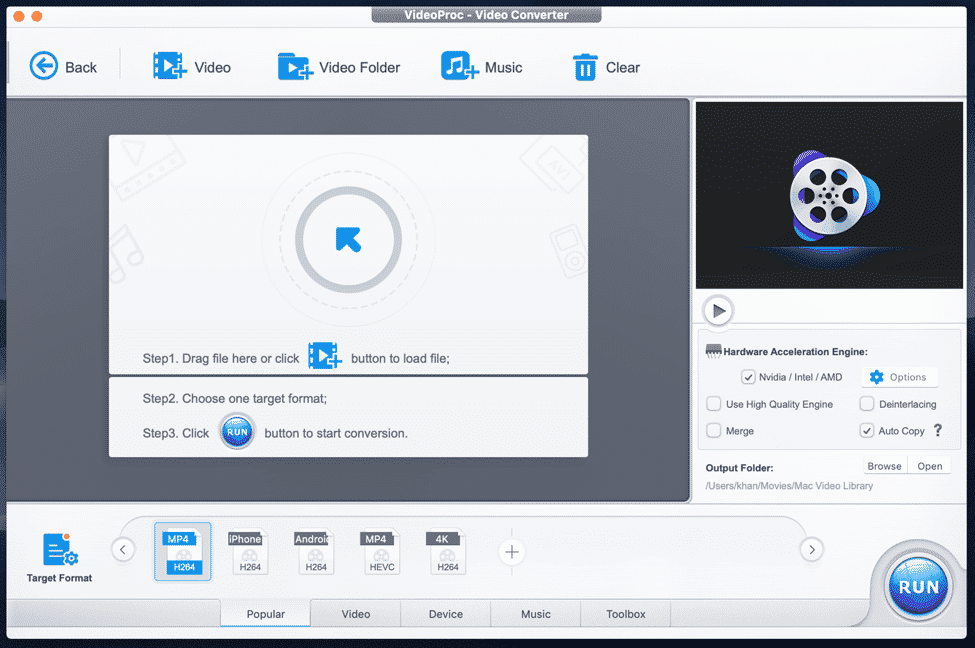Check the Deinterlacing option
The height and width of the screenshot is (648, 975).
tap(866, 404)
